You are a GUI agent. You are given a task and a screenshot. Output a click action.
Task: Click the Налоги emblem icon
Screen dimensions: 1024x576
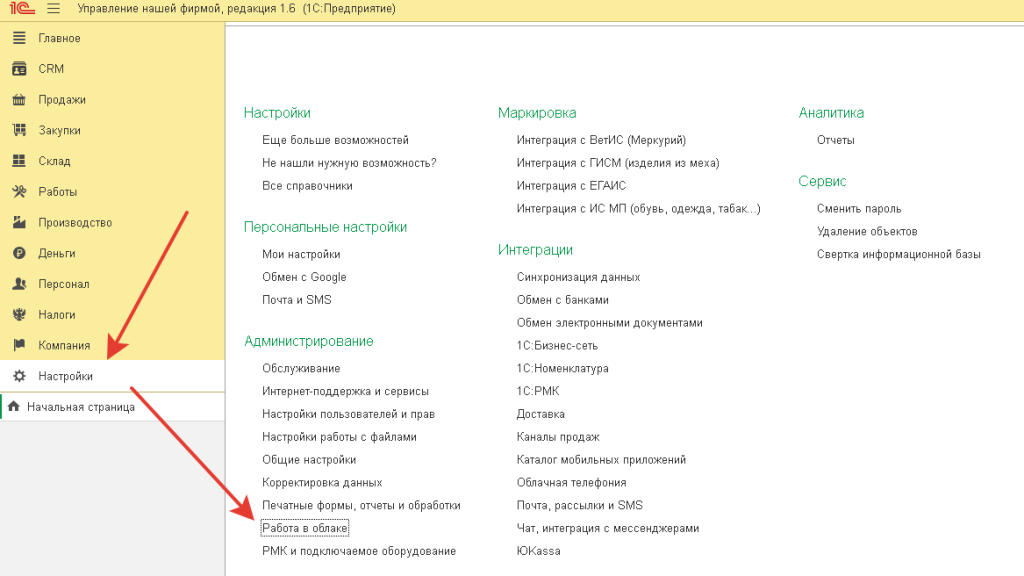pyautogui.click(x=19, y=314)
